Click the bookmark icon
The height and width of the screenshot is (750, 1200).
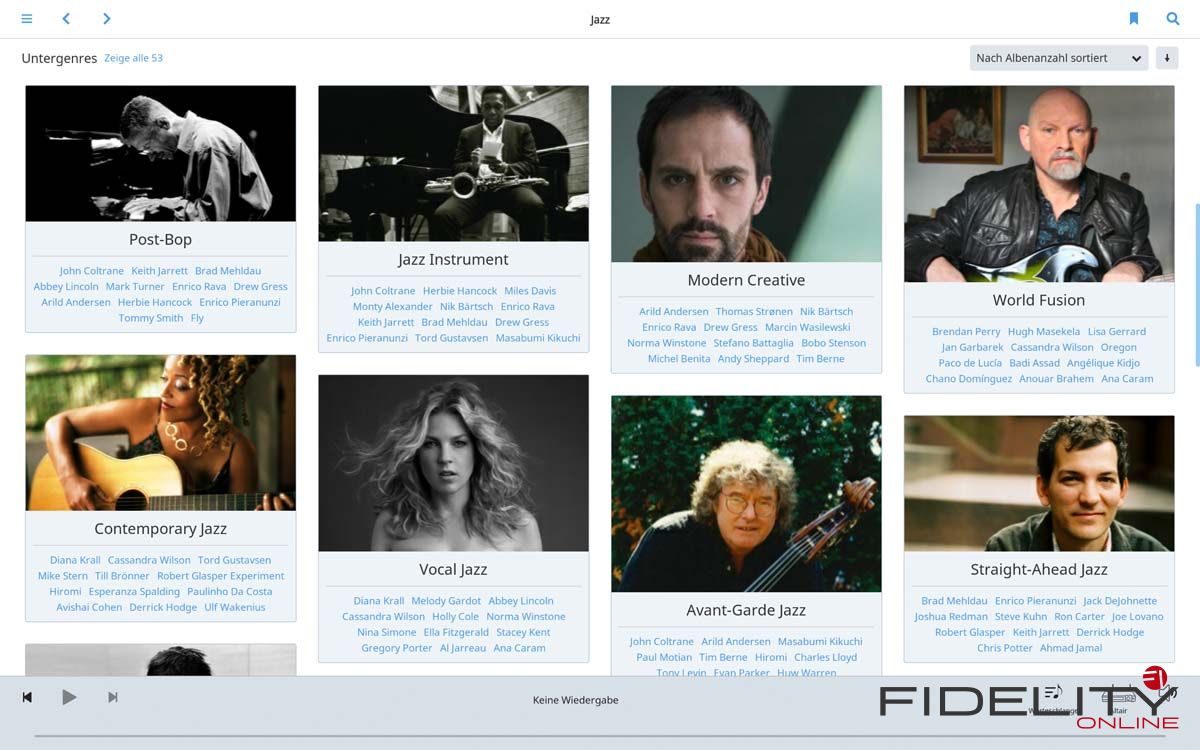(x=1134, y=19)
